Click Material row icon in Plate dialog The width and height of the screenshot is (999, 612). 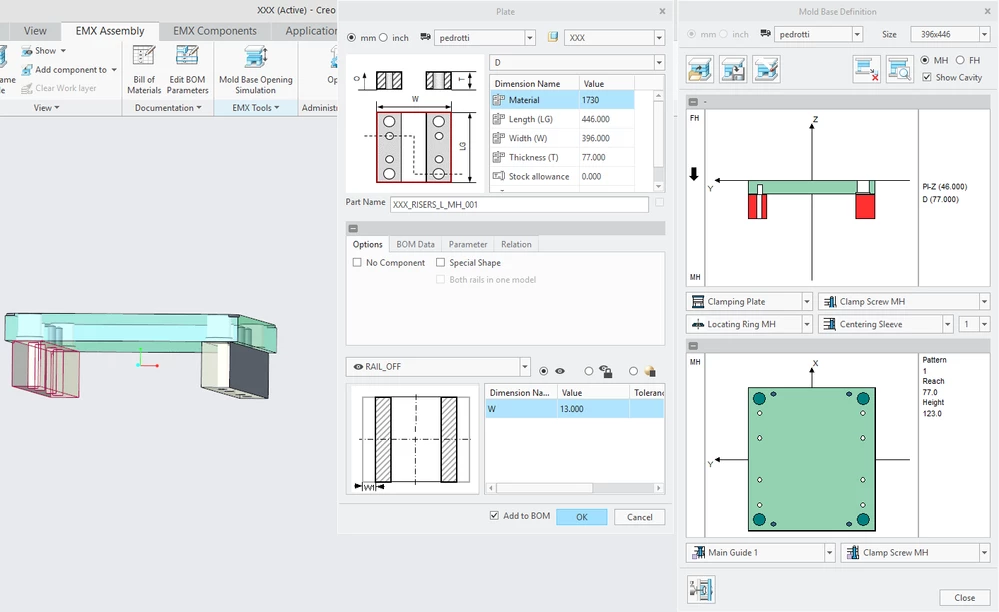[499, 100]
